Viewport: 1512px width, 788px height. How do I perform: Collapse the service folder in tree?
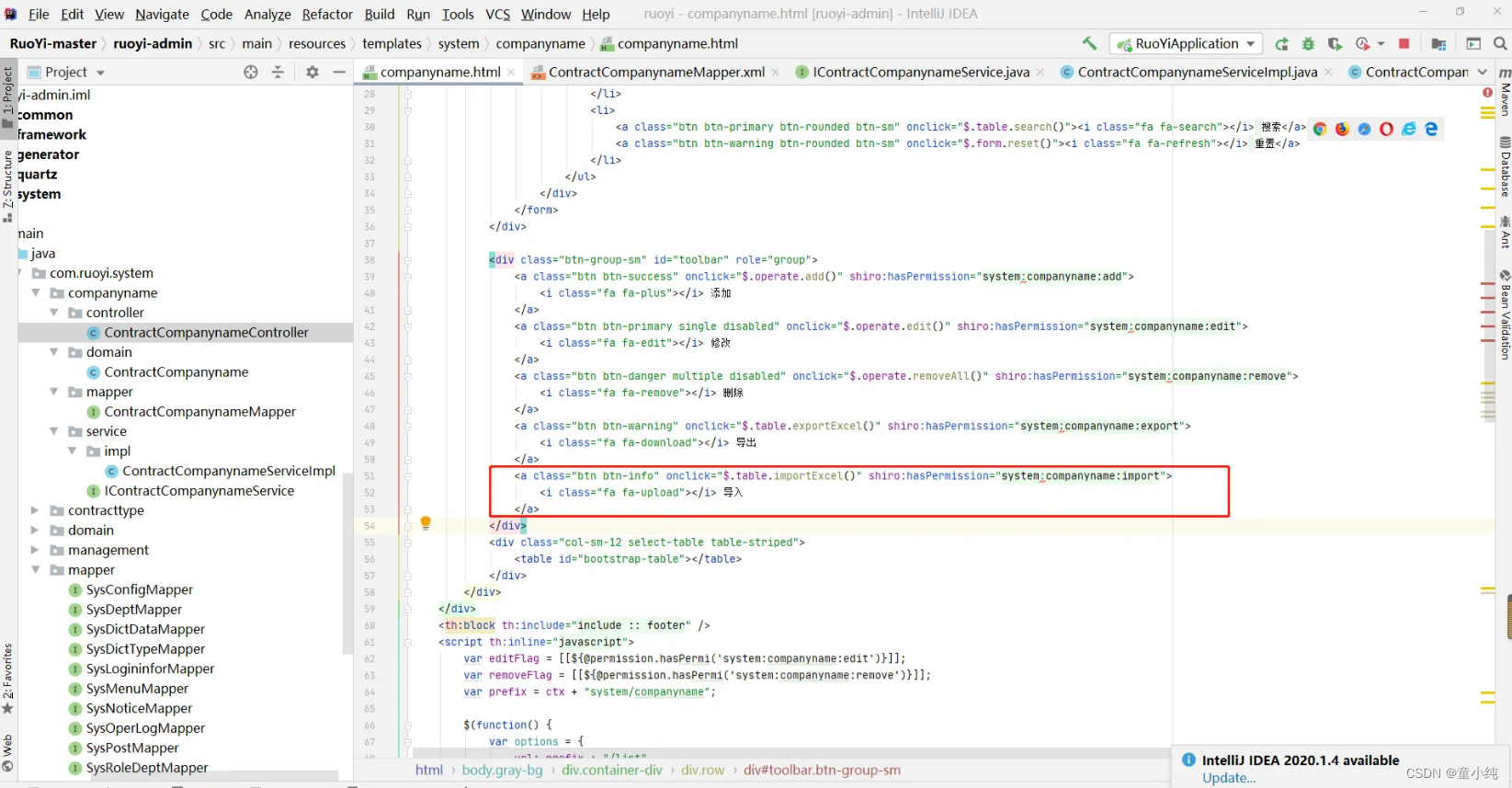pyautogui.click(x=54, y=431)
